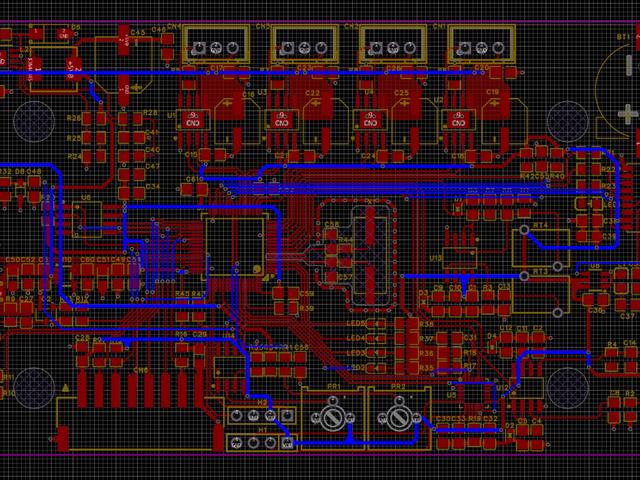Select the bottom-right mounting hole
Viewport: 640px width, 480px height.
click(568, 388)
